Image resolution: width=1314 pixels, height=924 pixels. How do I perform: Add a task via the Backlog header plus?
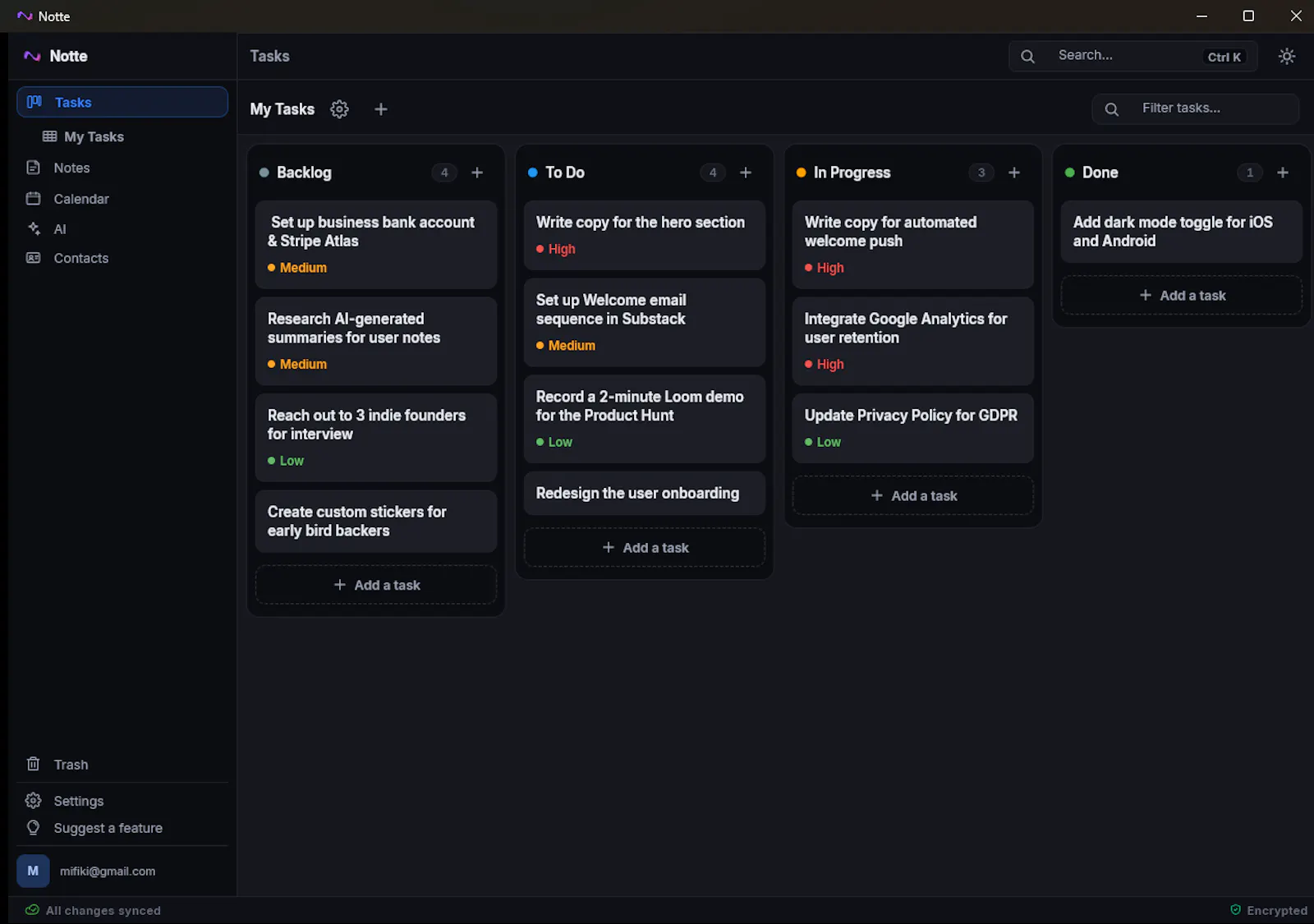[477, 172]
